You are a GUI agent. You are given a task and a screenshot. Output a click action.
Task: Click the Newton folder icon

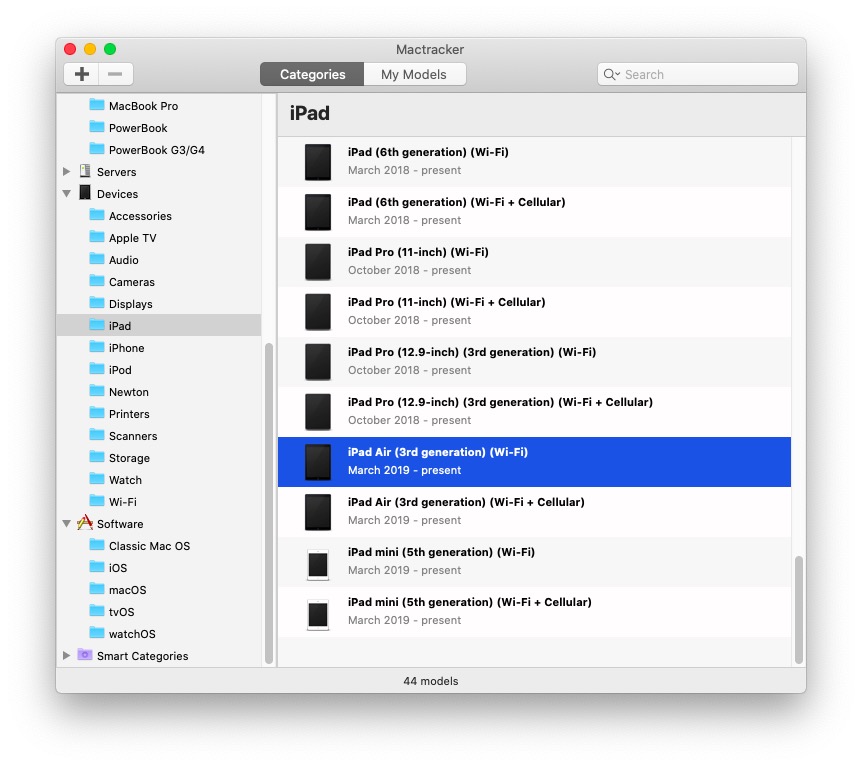click(x=97, y=390)
